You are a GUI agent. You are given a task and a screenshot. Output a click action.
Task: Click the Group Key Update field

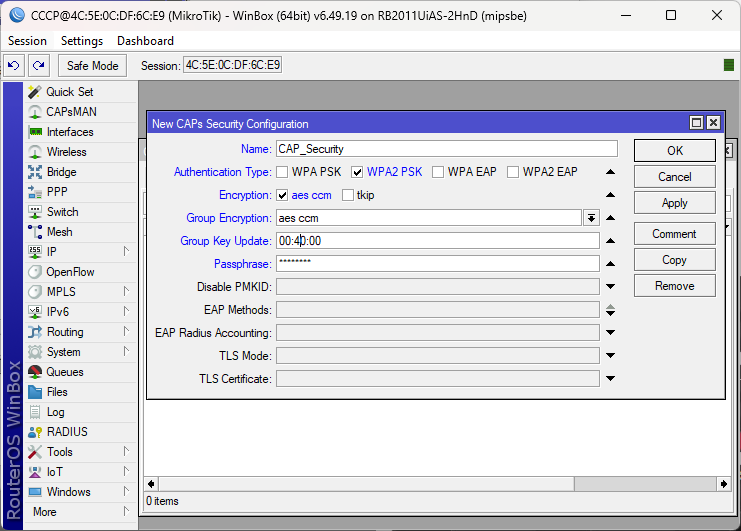(438, 241)
